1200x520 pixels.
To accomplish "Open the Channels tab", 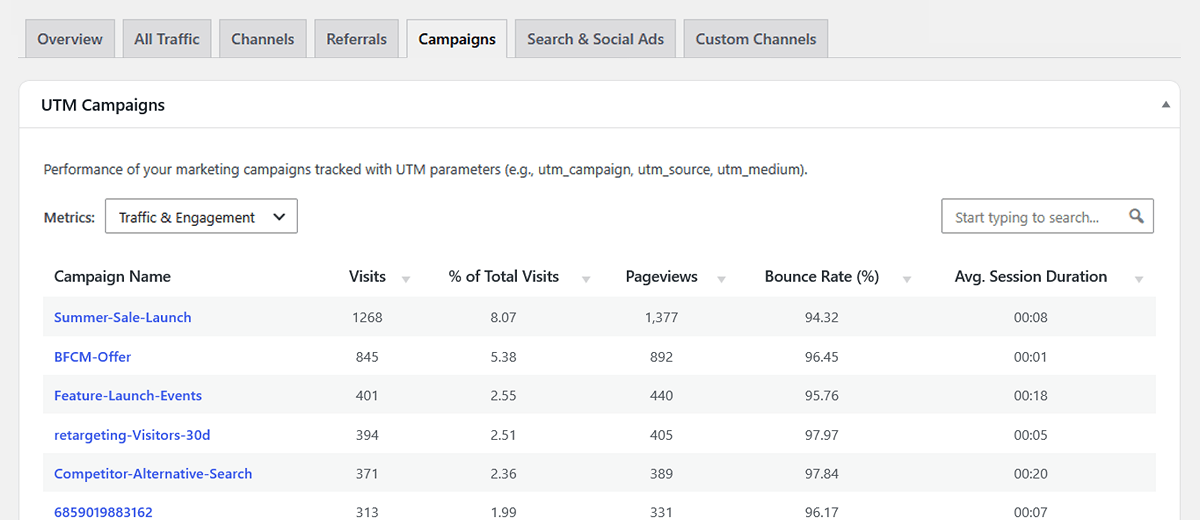I will pyautogui.click(x=263, y=39).
